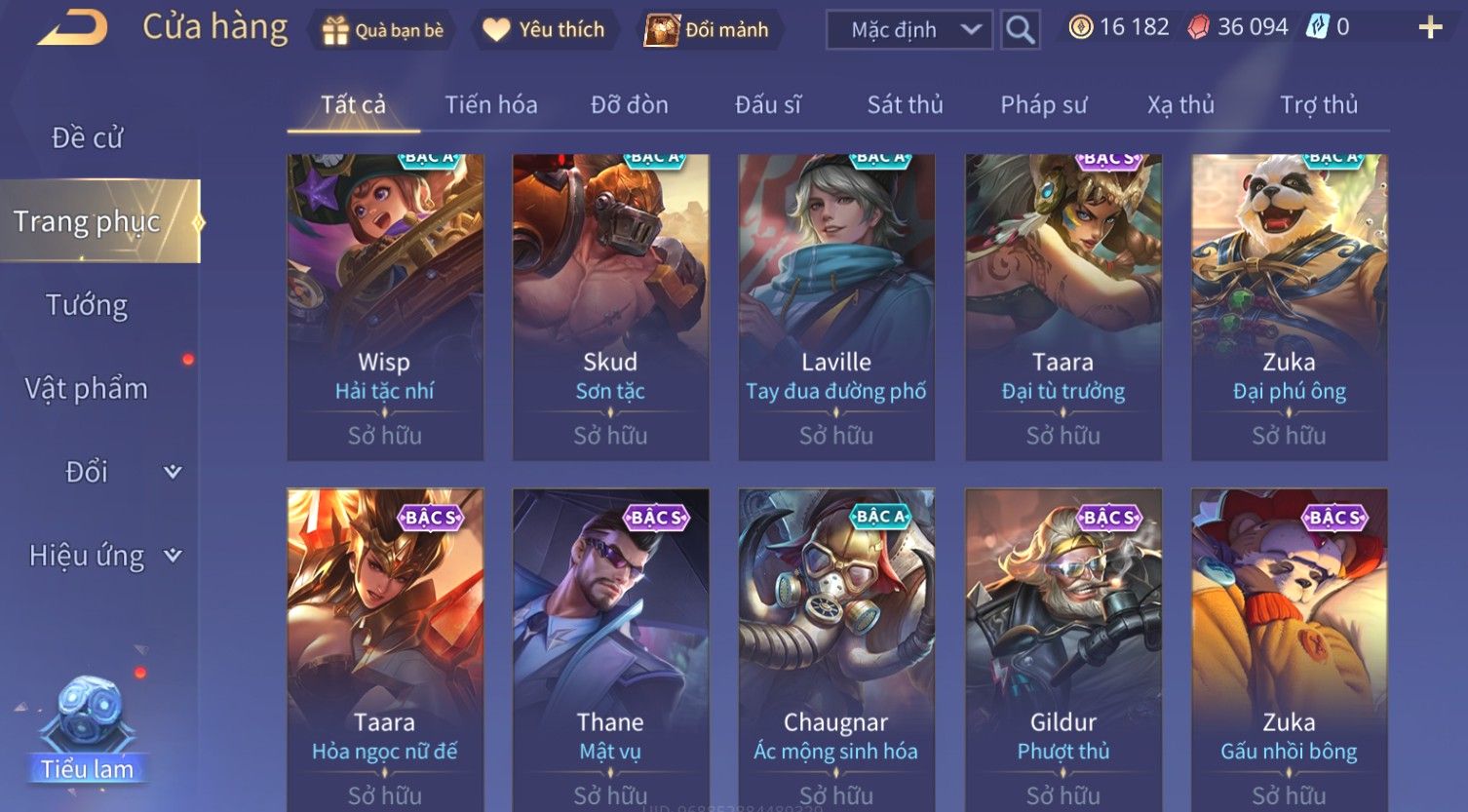Select Đề cử in the sidebar
The height and width of the screenshot is (812, 1468).
pos(87,137)
